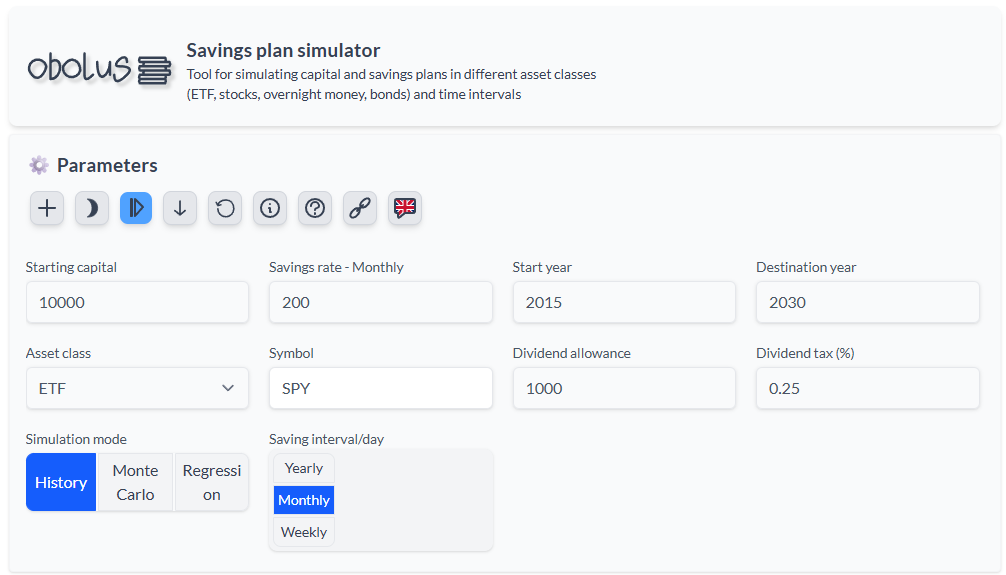Open the Asset class ETF dropdown

[137, 388]
